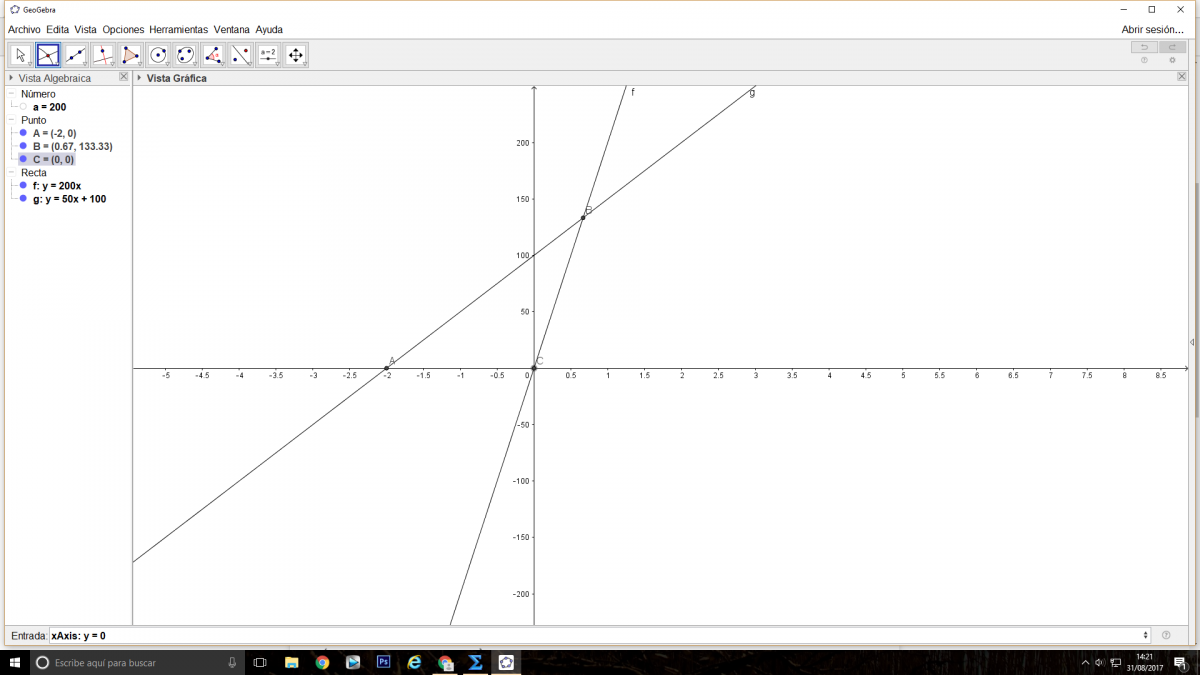Select the Line through two points tool
The width and height of the screenshot is (1200, 675).
(76, 55)
